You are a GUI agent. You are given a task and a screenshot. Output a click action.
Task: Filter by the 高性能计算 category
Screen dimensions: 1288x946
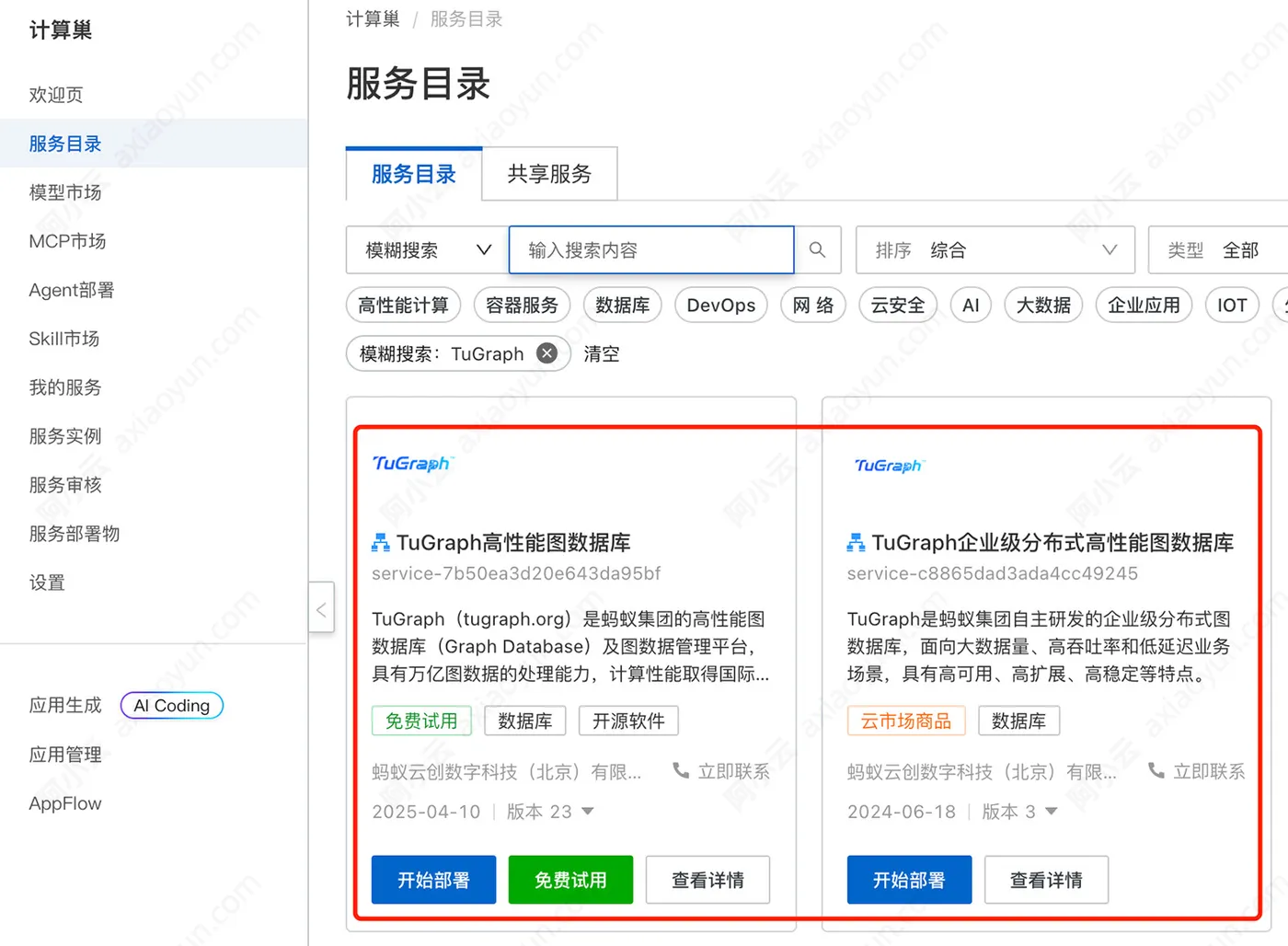coord(403,306)
